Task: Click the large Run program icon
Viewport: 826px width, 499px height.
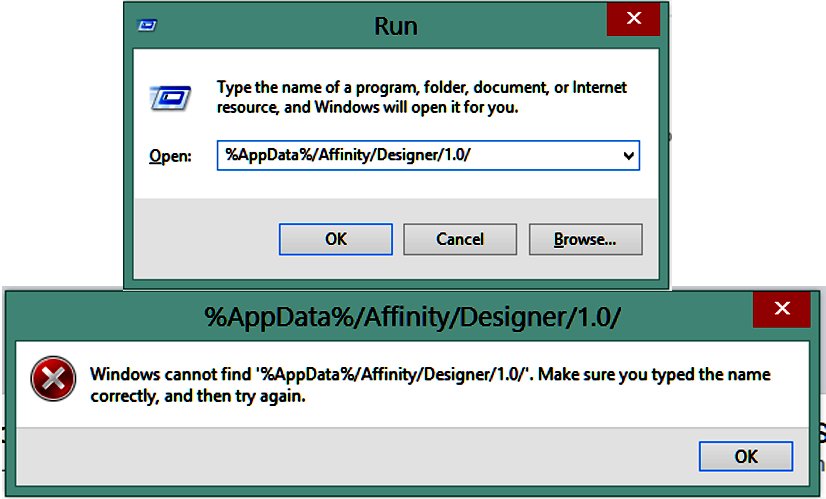Action: (171, 98)
